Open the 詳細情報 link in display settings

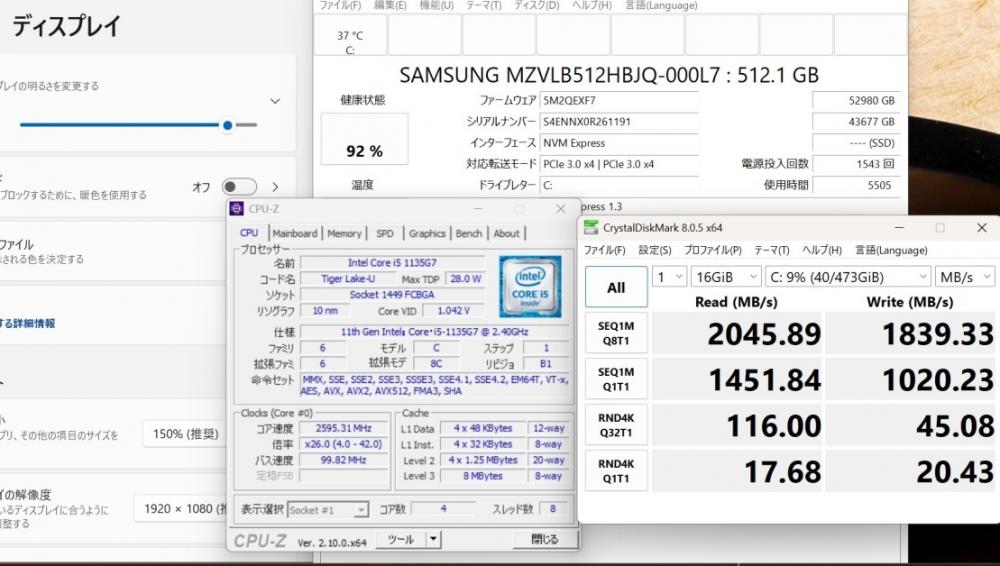tap(27, 324)
